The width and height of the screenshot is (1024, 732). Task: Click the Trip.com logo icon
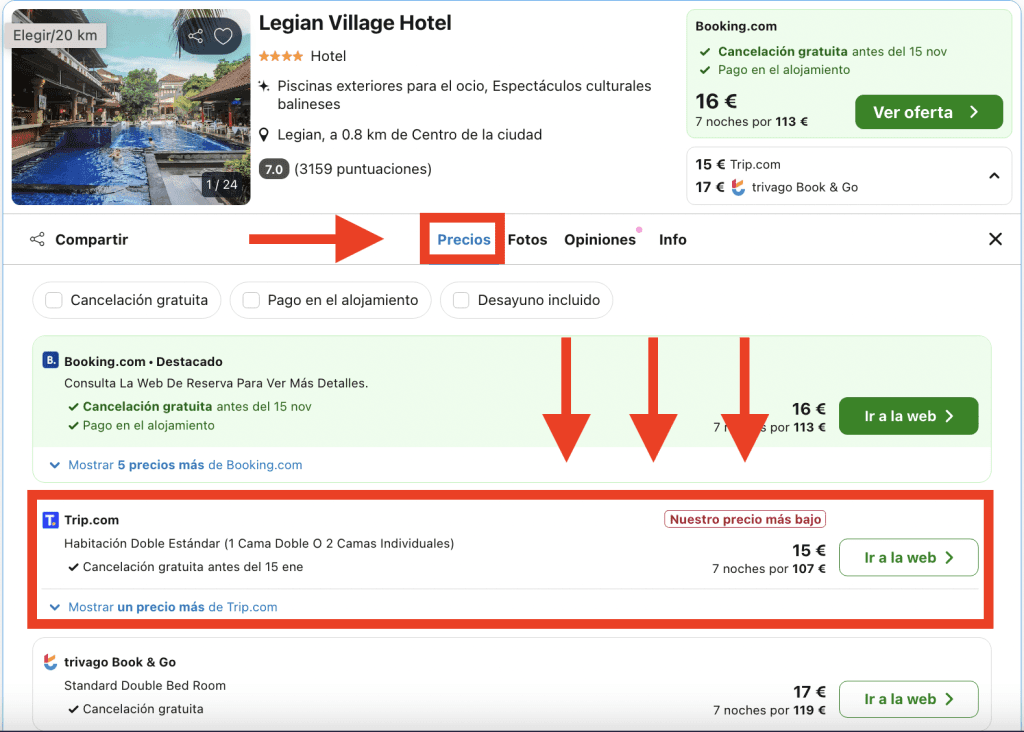pos(51,520)
